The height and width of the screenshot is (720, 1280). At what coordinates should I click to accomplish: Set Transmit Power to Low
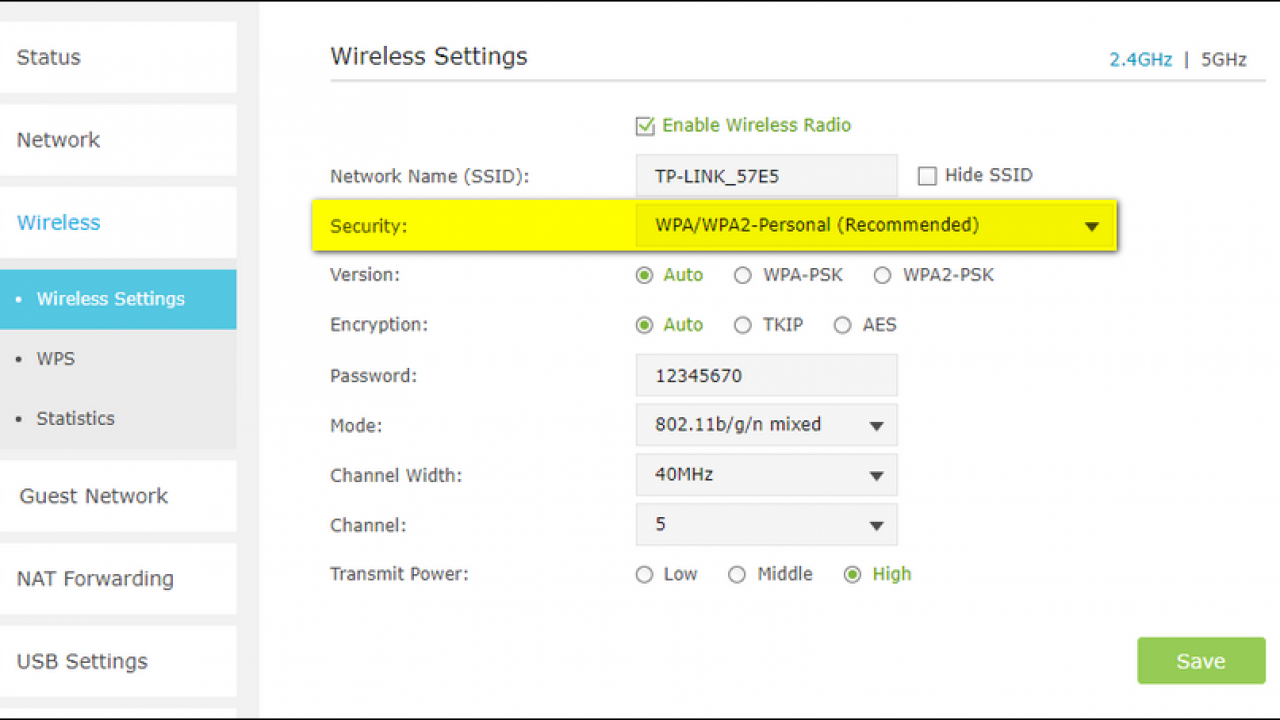click(x=645, y=575)
